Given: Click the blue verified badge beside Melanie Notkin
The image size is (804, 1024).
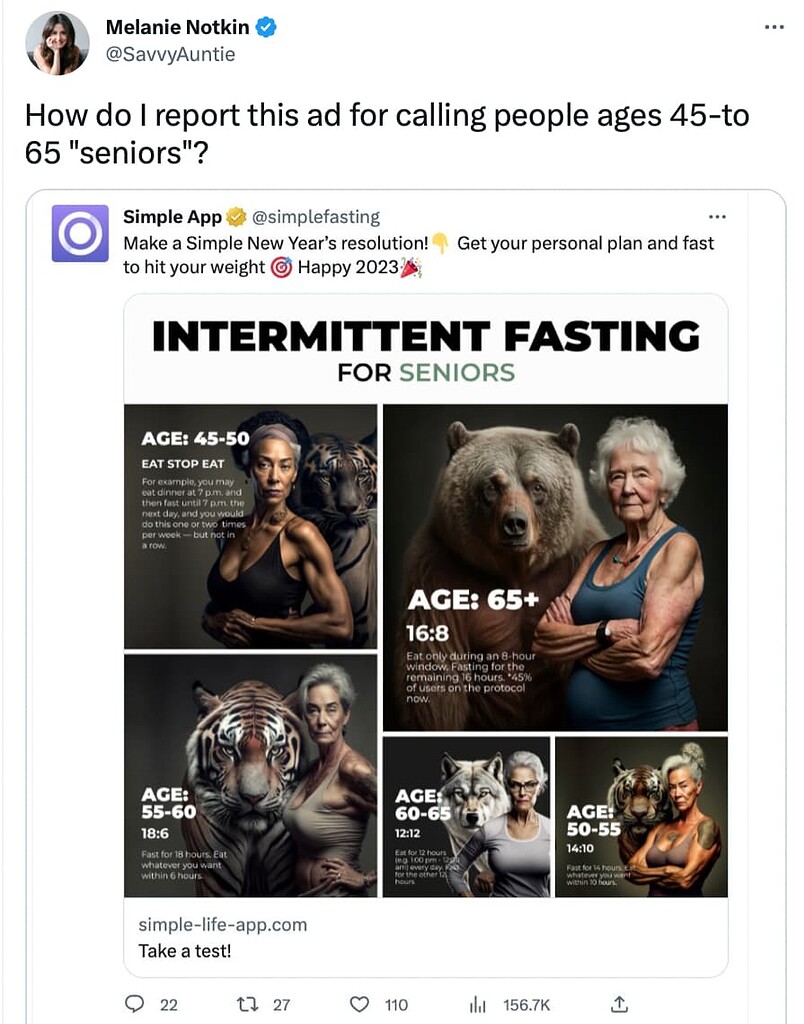Looking at the screenshot, I should click(266, 28).
